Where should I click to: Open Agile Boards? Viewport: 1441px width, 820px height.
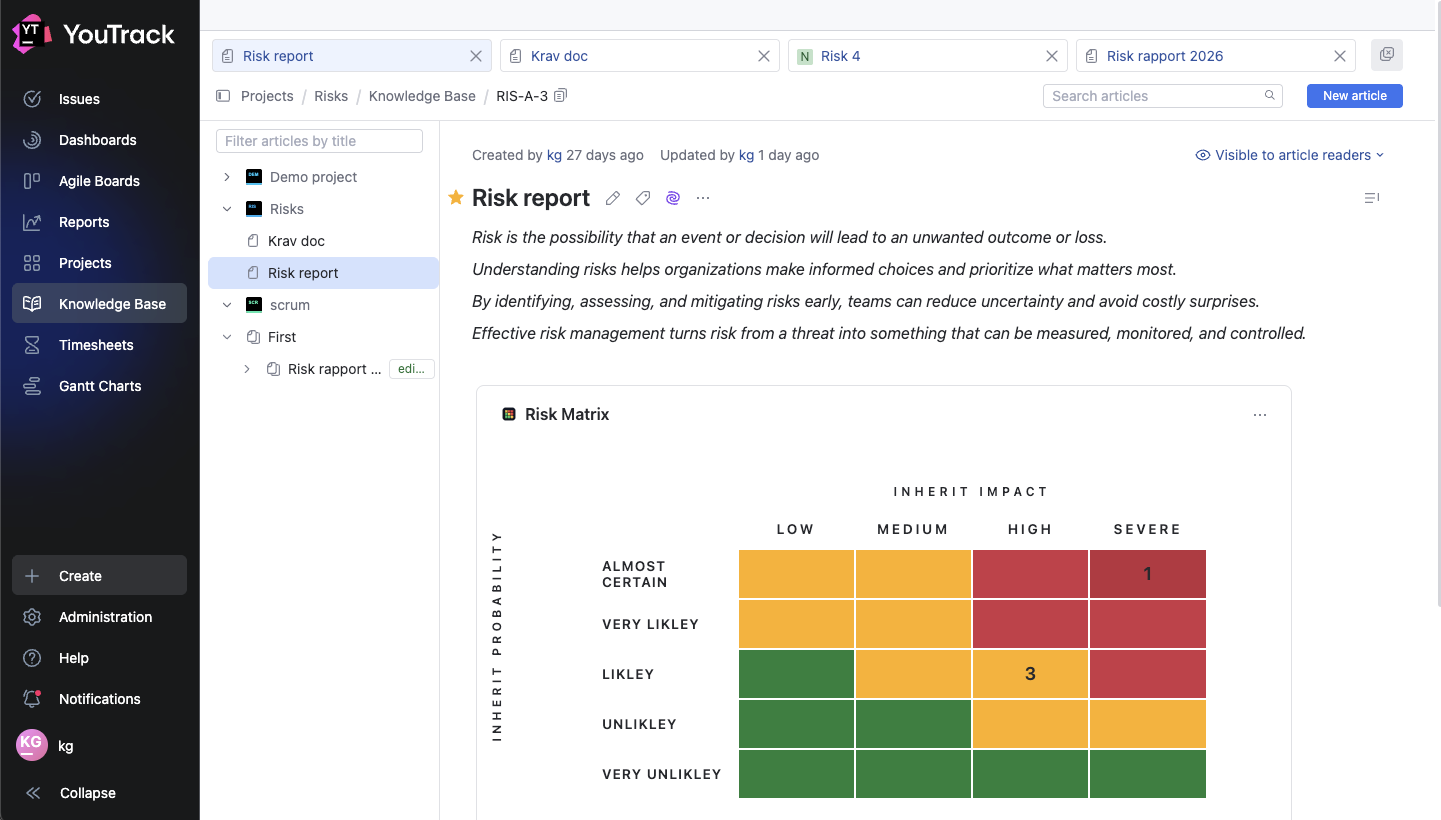coord(101,181)
